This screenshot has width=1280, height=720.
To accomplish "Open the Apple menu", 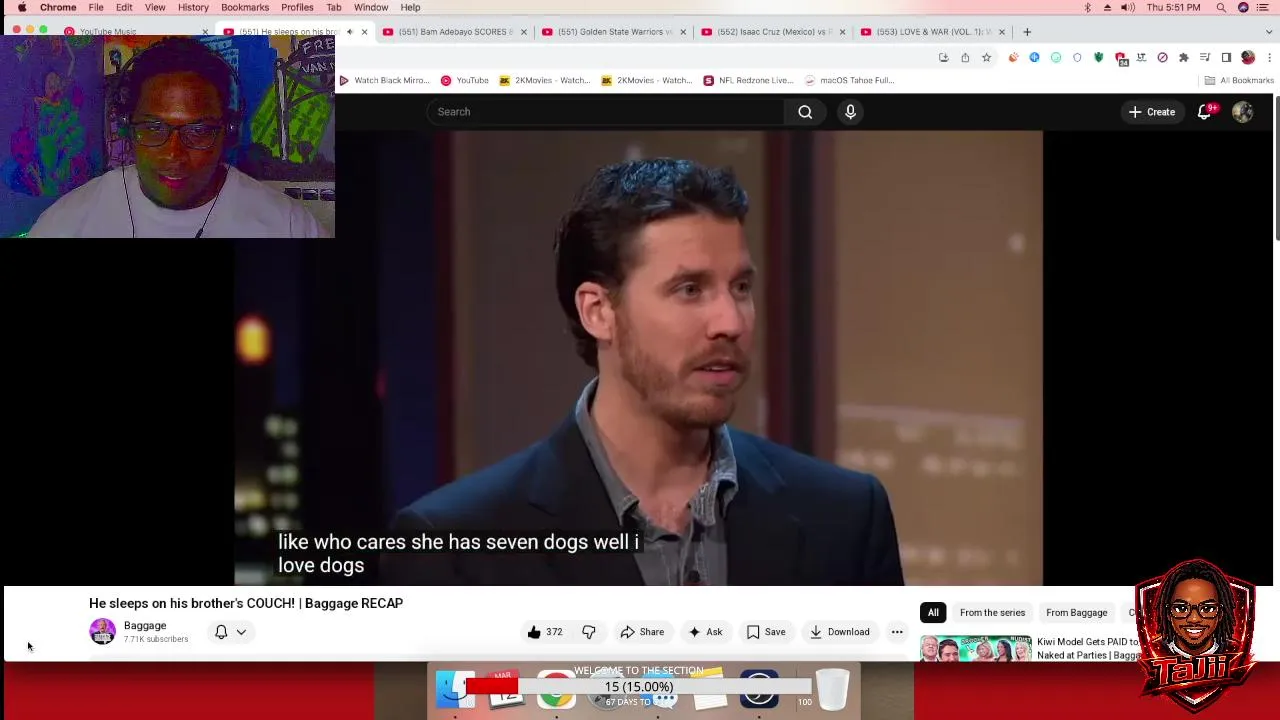I will (x=21, y=7).
